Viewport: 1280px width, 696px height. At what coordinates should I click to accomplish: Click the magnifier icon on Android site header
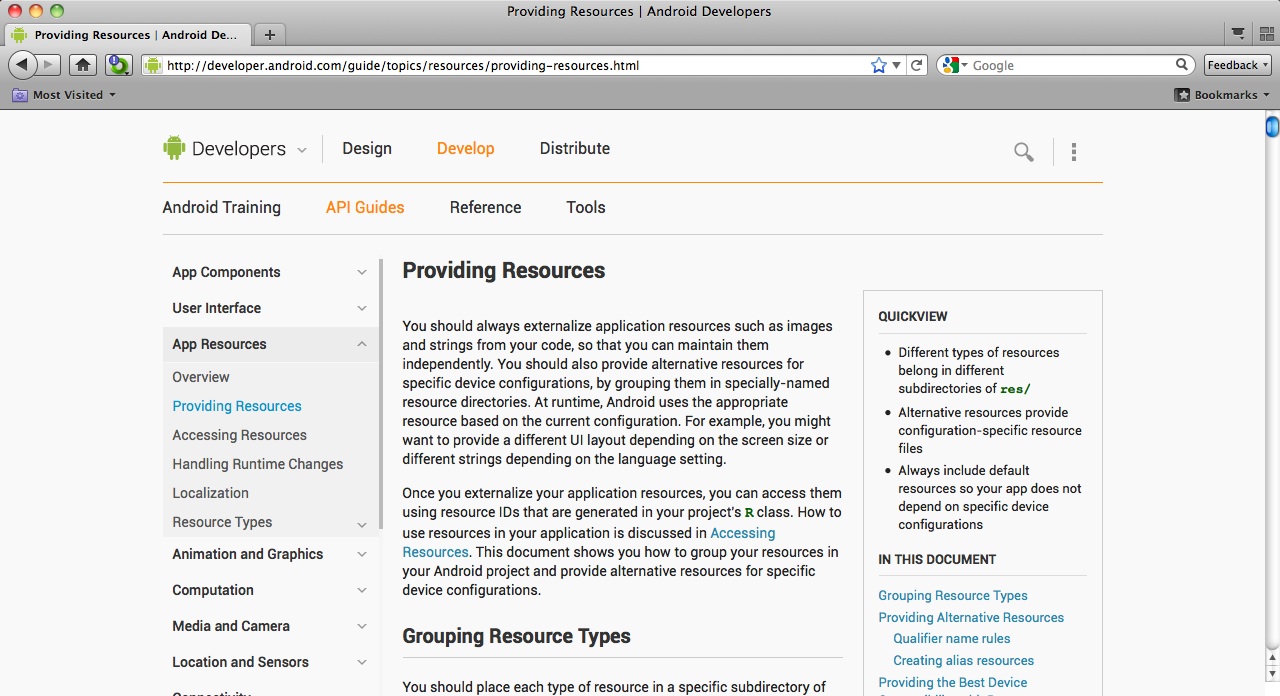[x=1023, y=152]
